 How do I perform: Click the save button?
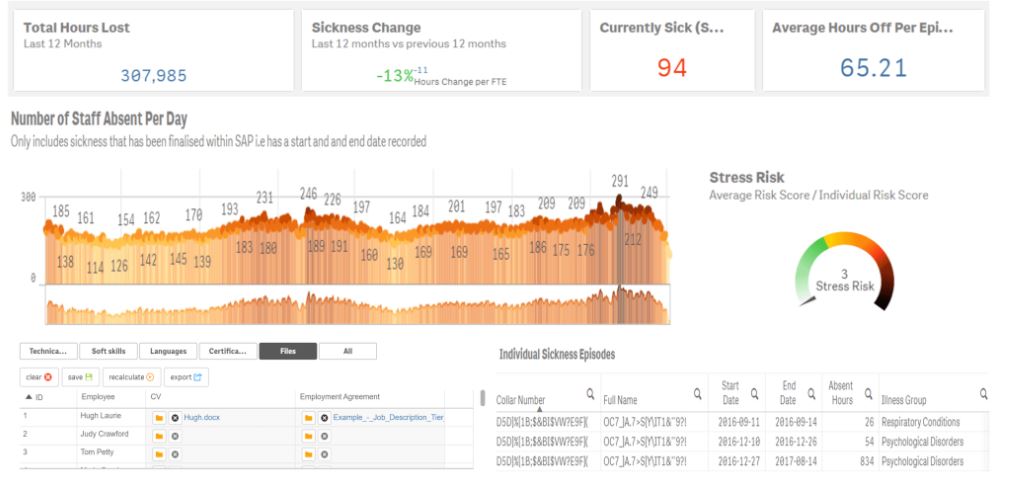coord(81,377)
